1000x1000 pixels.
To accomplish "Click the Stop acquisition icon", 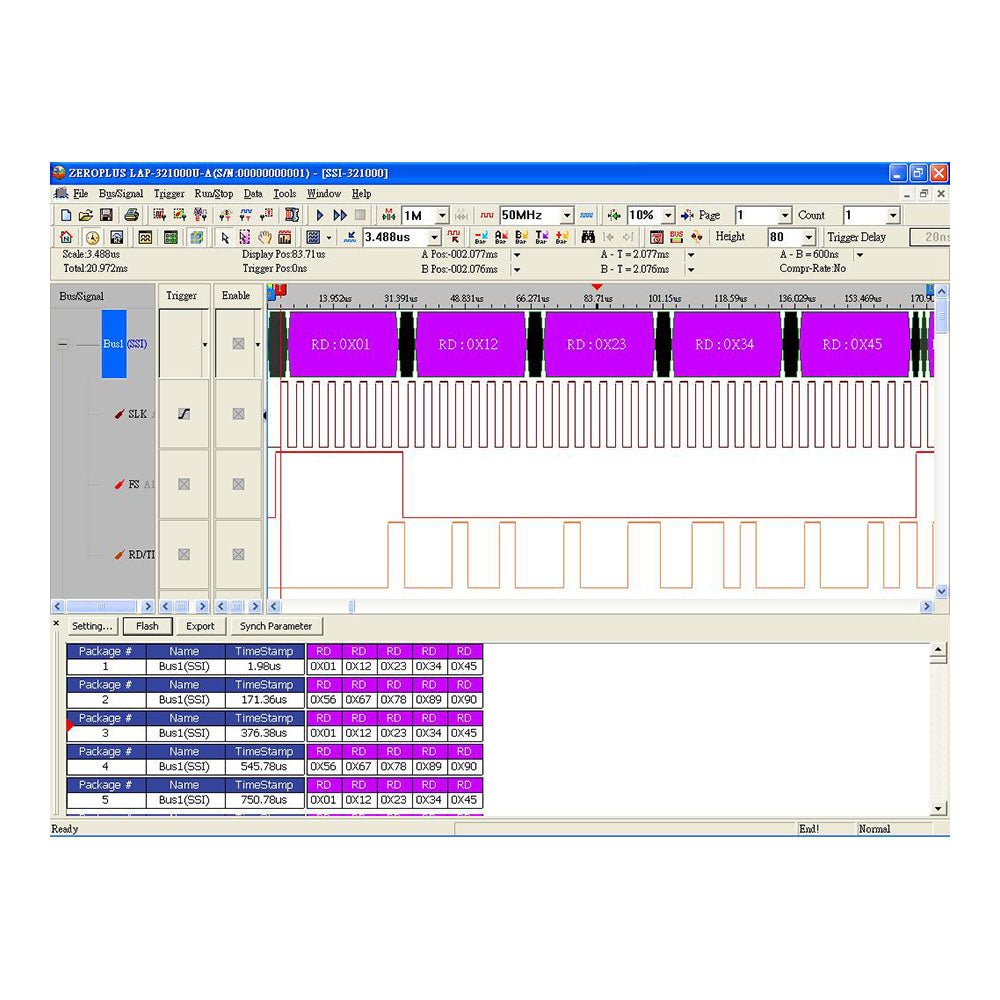I will (360, 214).
